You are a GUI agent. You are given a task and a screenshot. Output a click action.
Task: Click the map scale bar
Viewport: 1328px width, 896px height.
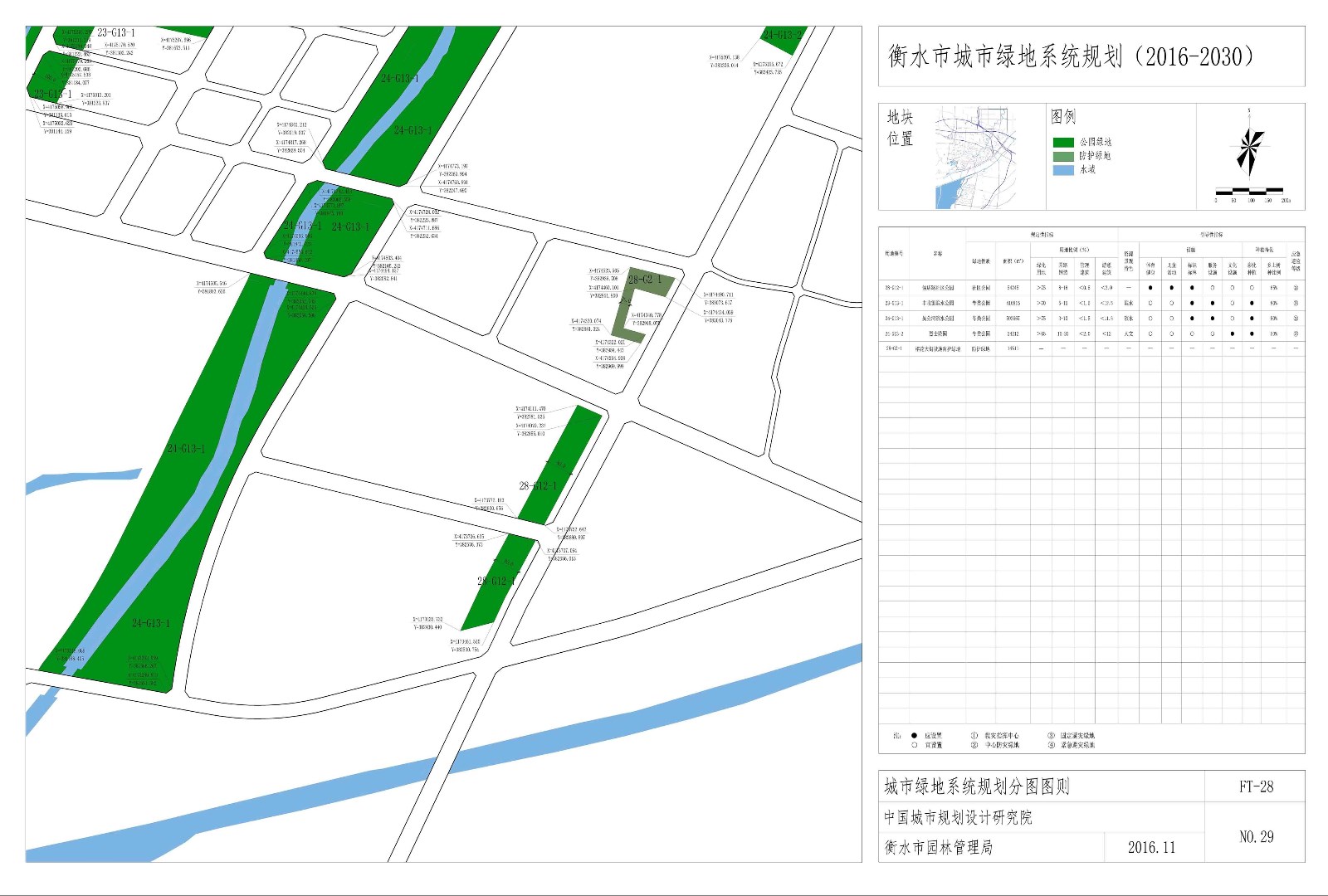pyautogui.click(x=1249, y=192)
